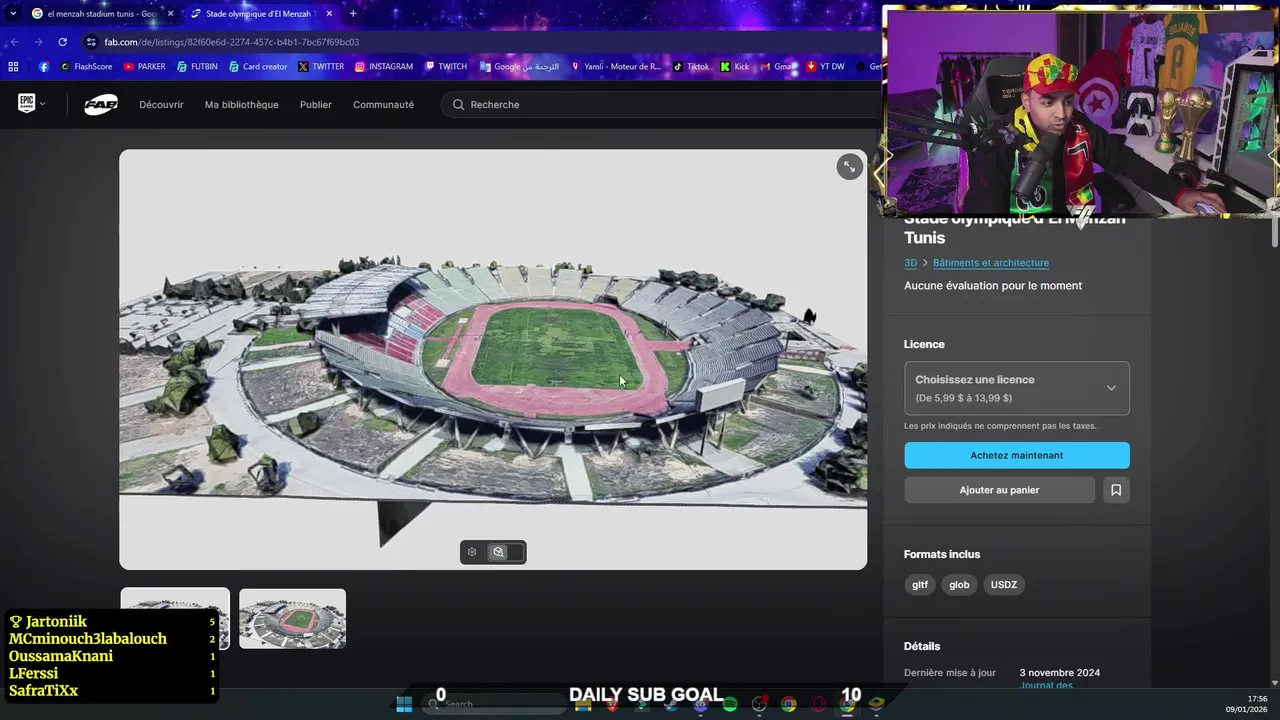
Task: Open the FlashScore bookmark
Action: click(86, 67)
